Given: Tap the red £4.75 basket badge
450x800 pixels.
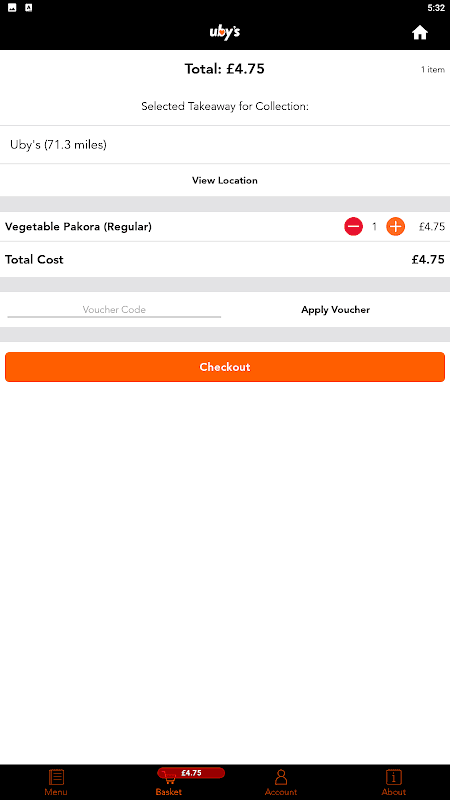Looking at the screenshot, I should [x=191, y=772].
